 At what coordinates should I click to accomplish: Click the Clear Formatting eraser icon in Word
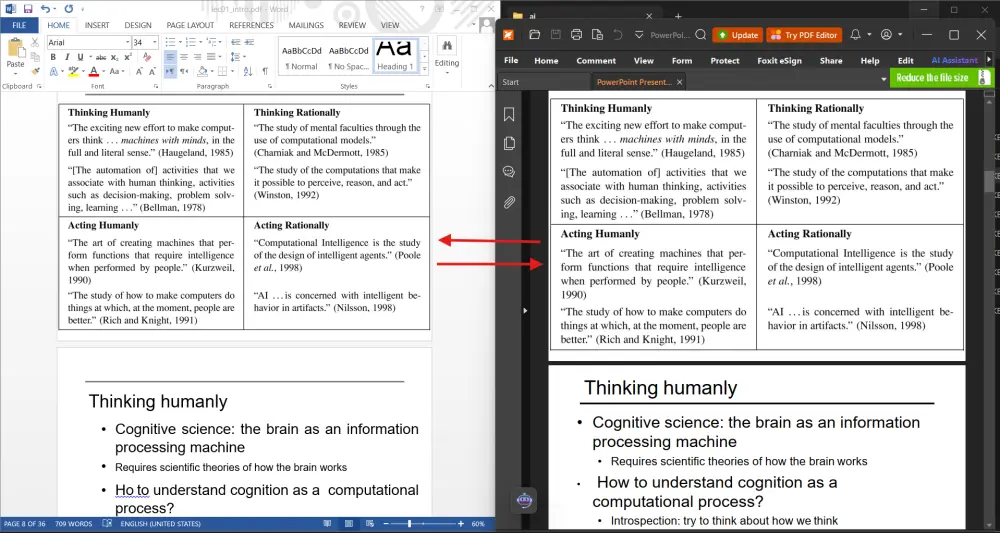tap(147, 57)
